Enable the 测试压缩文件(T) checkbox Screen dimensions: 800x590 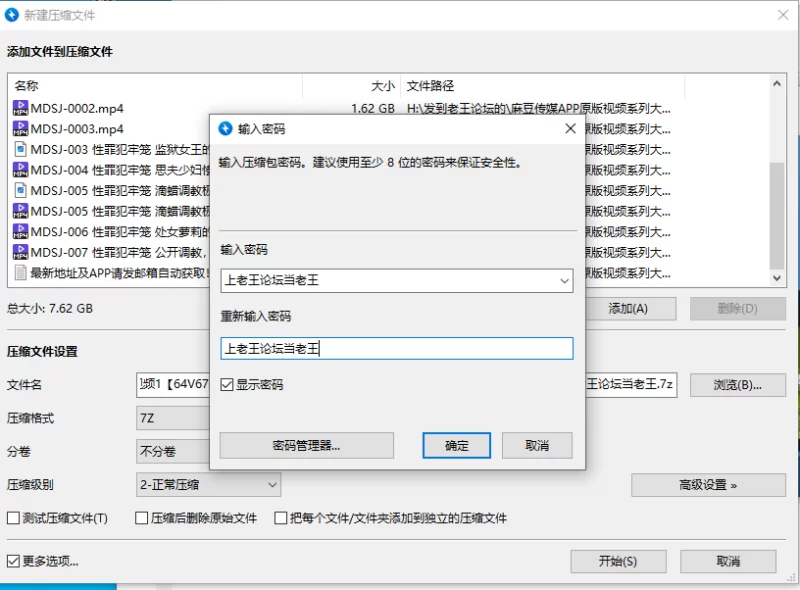point(13,518)
